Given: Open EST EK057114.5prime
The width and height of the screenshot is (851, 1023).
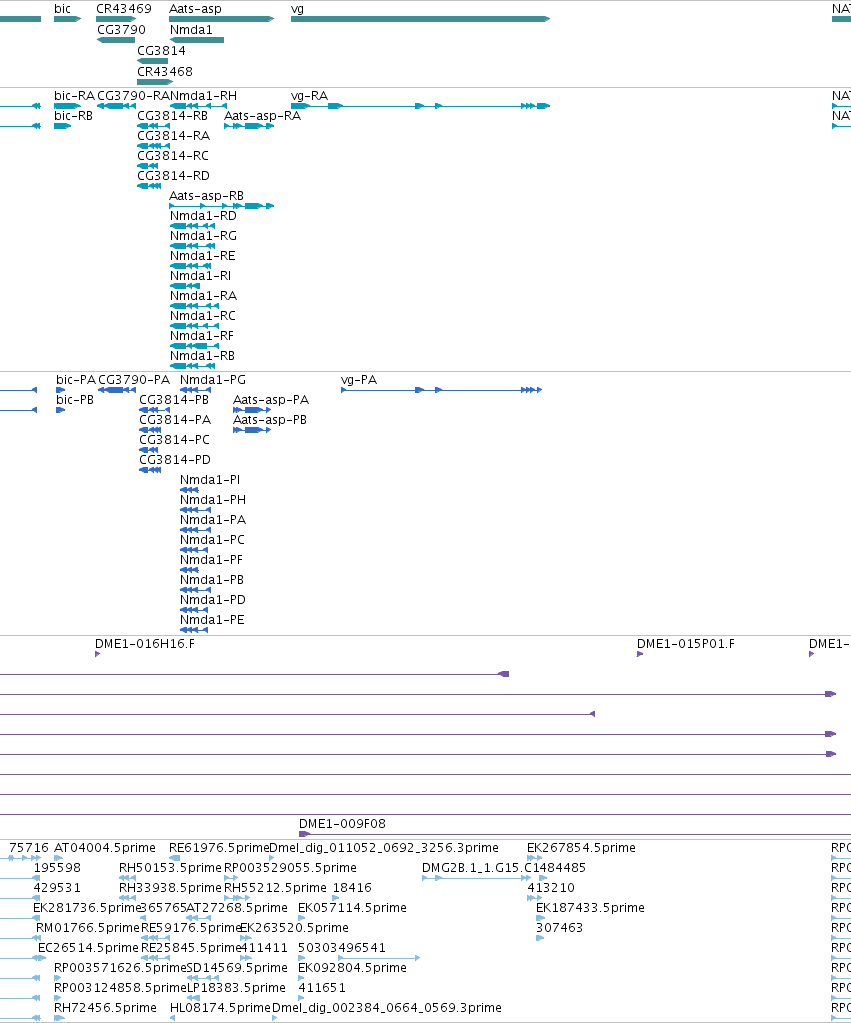Looking at the screenshot, I should tap(352, 908).
